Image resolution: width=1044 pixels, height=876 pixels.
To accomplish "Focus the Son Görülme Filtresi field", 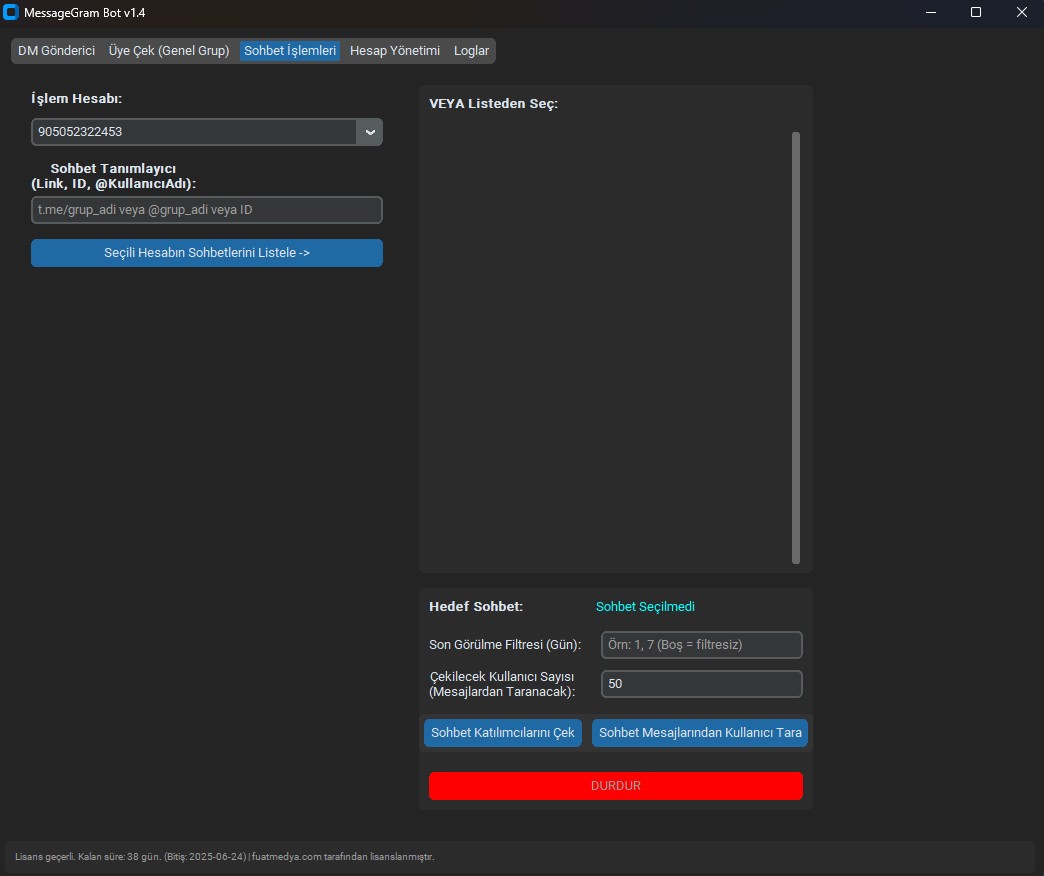I will click(701, 645).
